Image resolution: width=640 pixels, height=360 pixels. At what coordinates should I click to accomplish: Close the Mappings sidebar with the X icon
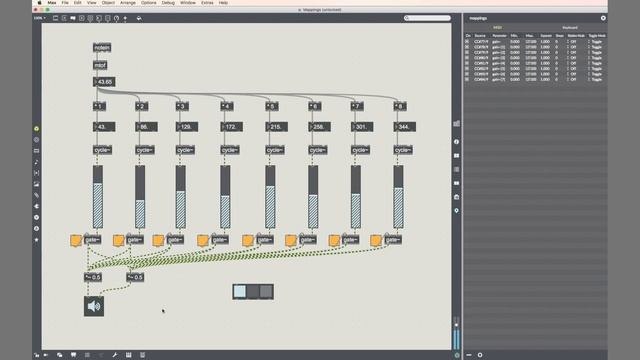point(603,18)
